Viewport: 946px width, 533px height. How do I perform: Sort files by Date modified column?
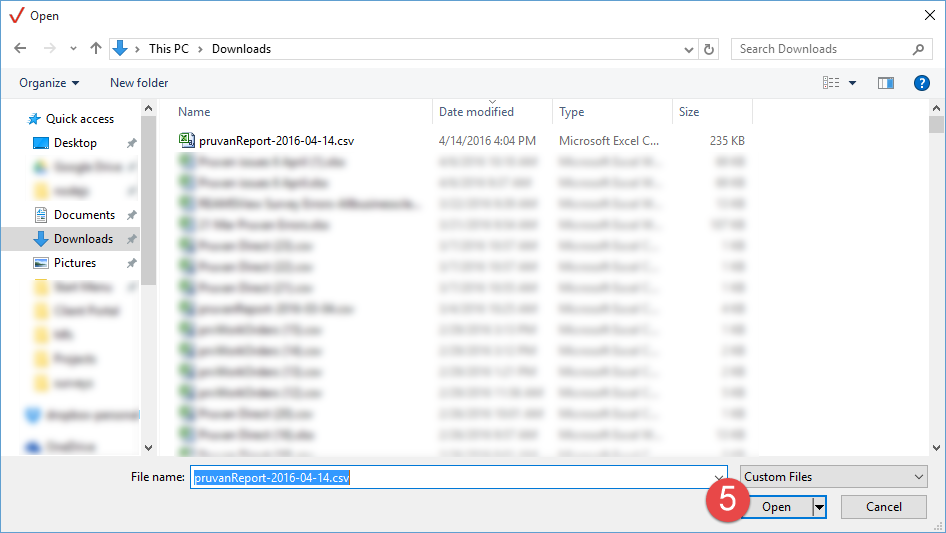coord(477,112)
